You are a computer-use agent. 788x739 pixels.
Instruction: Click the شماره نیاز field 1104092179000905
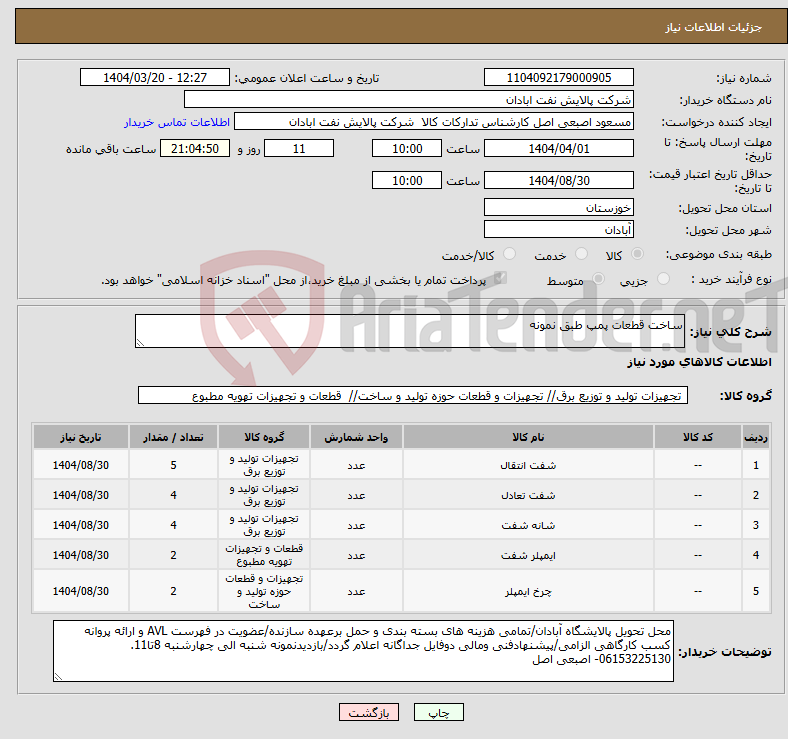point(558,77)
